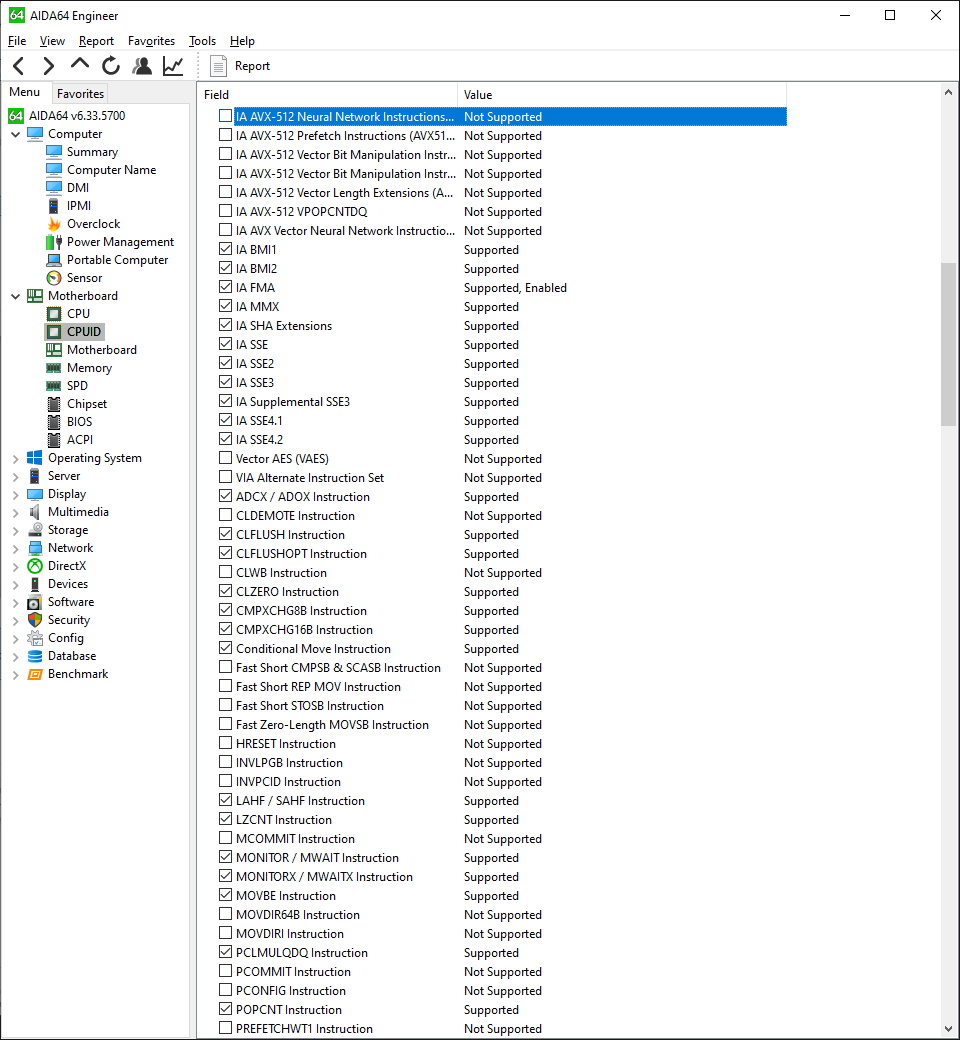Open Power Management in the tree
960x1040 pixels.
[x=120, y=241]
